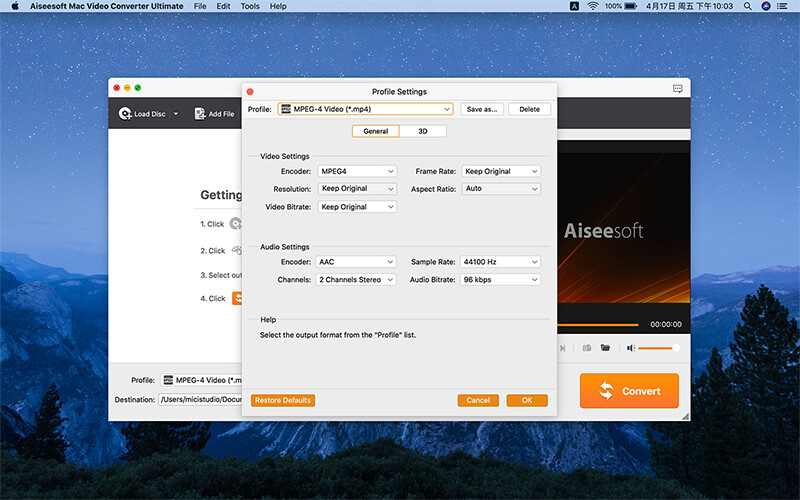
Task: Open the Apple menu
Action: pyautogui.click(x=15, y=6)
